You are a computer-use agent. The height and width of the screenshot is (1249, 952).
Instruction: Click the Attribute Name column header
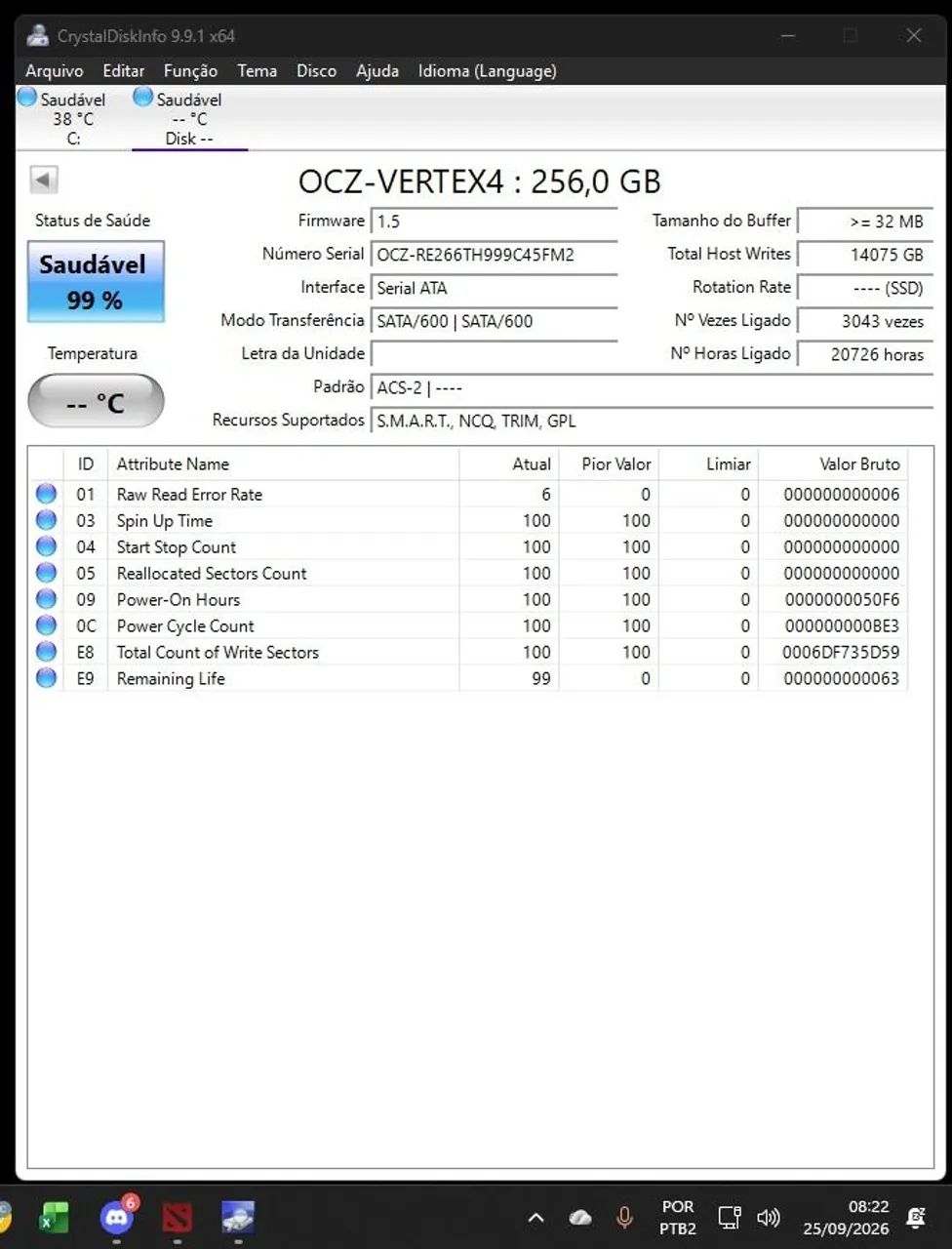click(x=282, y=464)
